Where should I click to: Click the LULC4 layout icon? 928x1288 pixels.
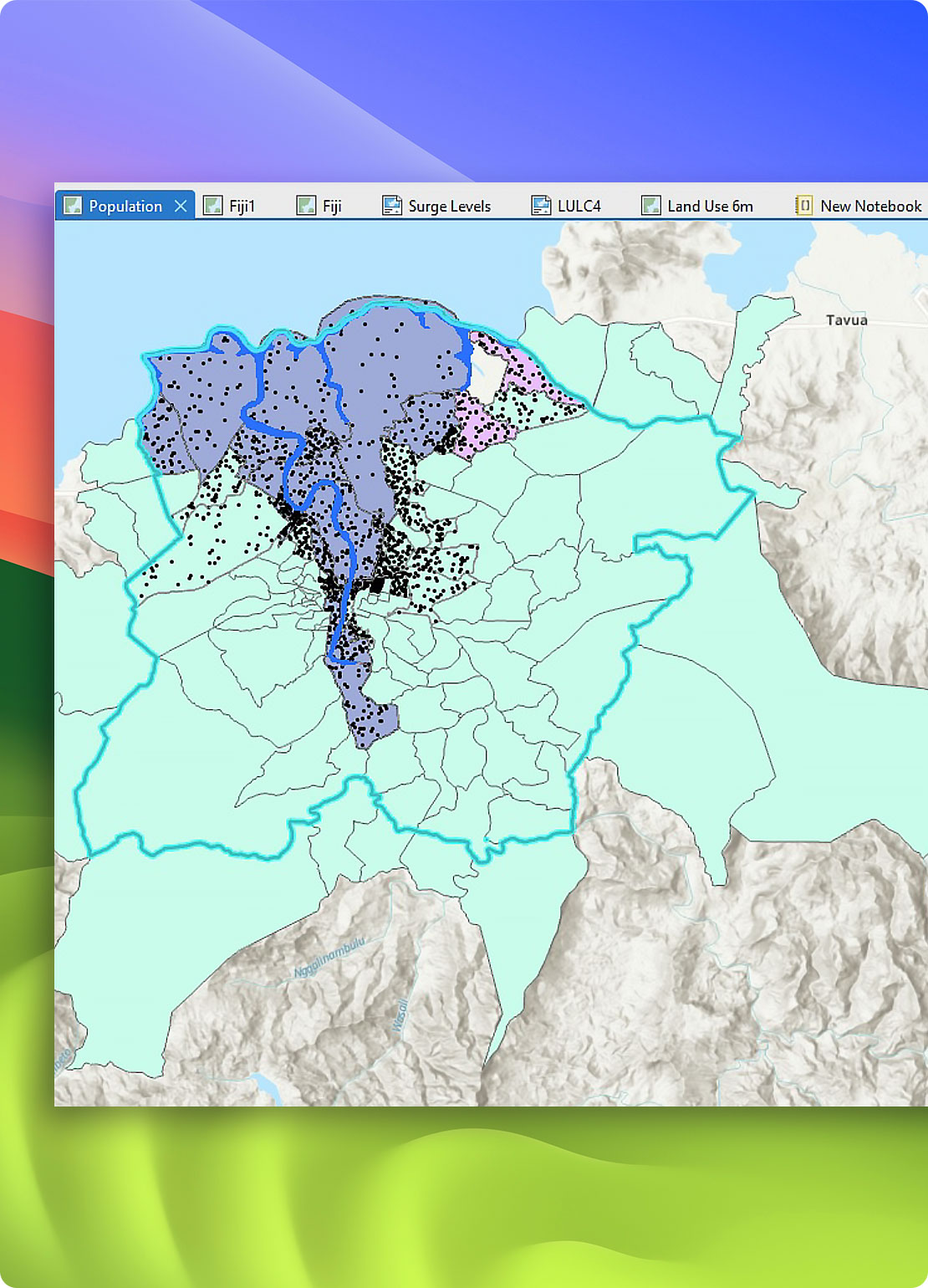click(x=541, y=206)
